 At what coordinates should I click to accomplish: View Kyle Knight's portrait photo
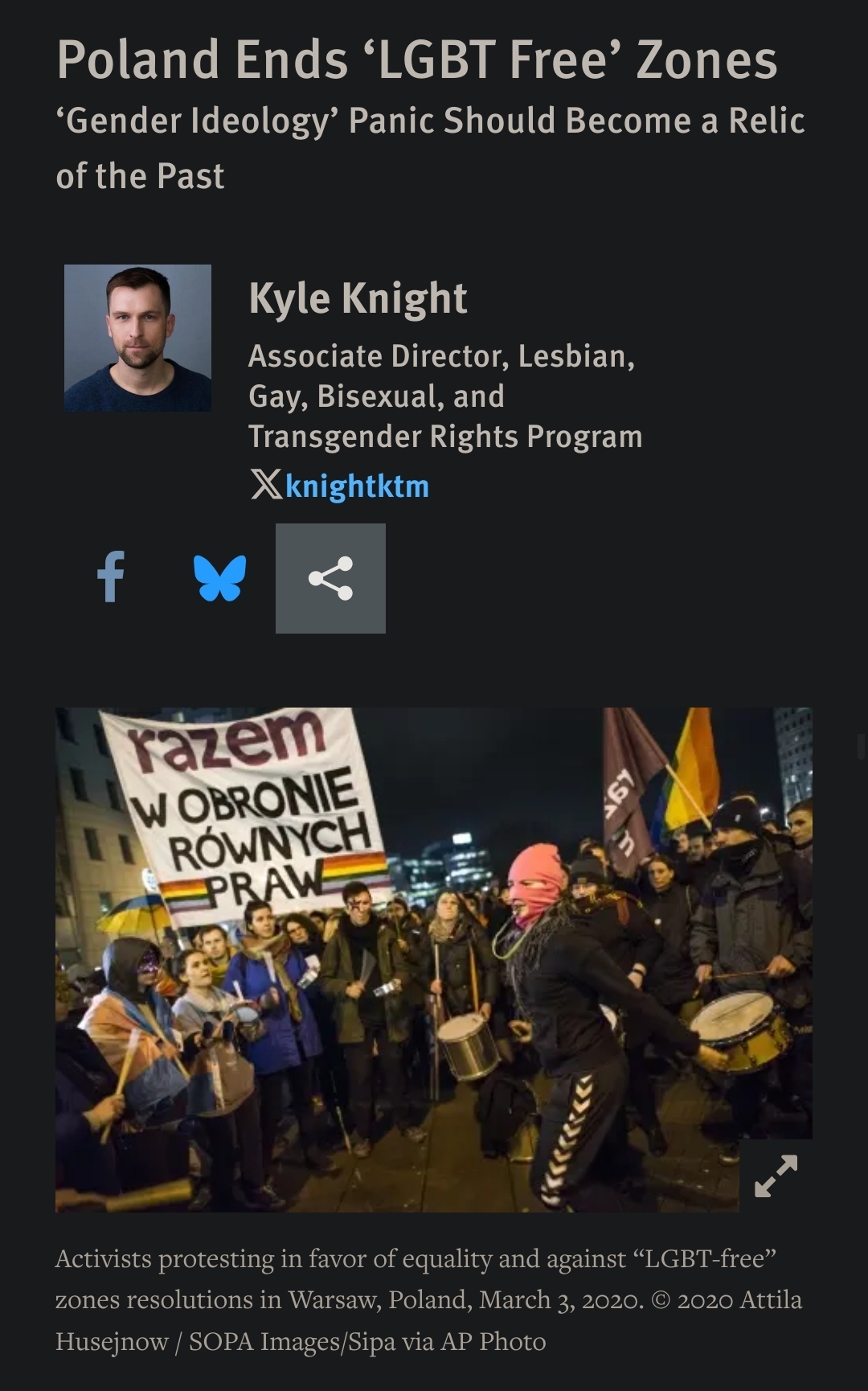click(x=137, y=338)
